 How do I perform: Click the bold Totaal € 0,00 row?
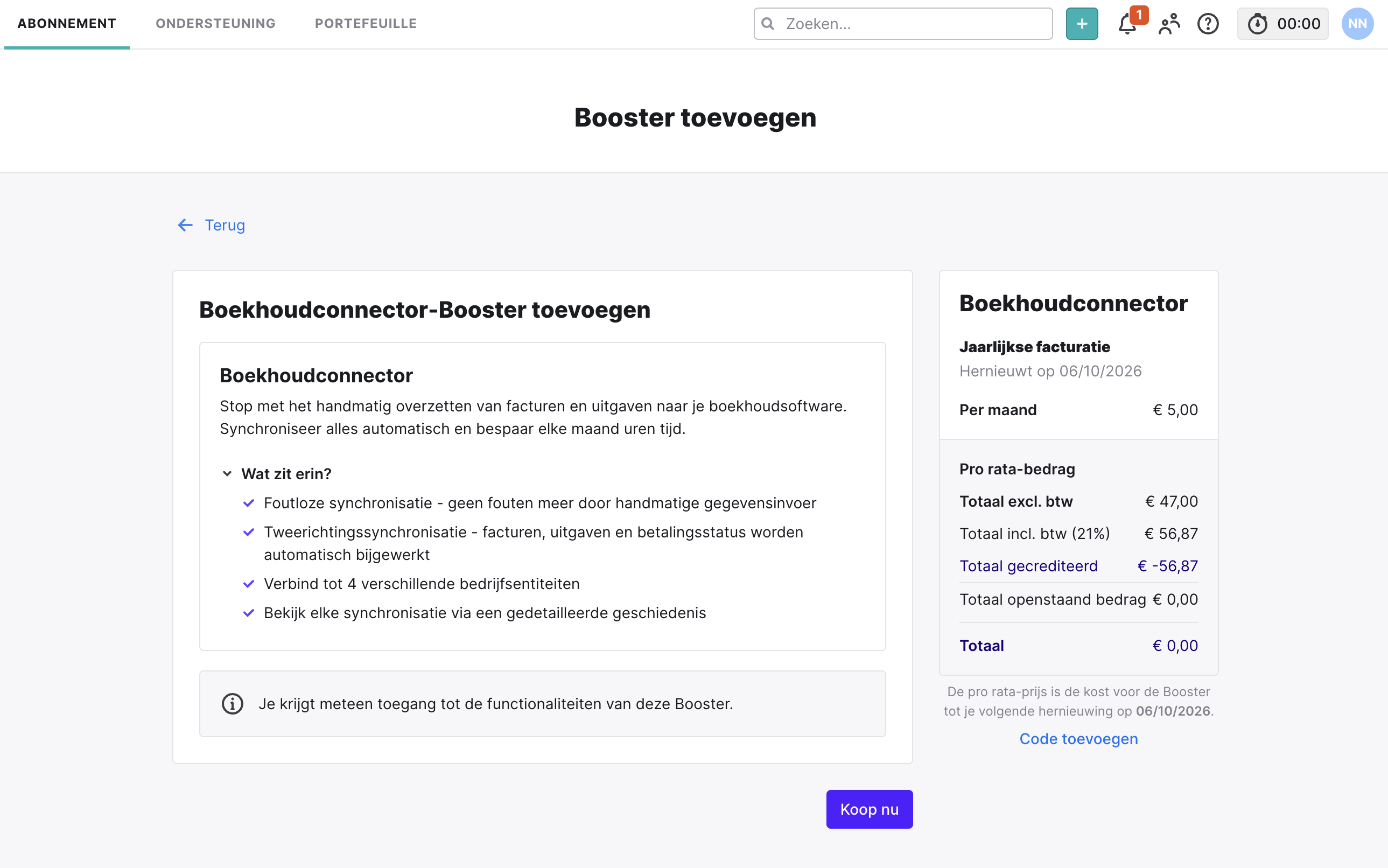tap(1078, 646)
